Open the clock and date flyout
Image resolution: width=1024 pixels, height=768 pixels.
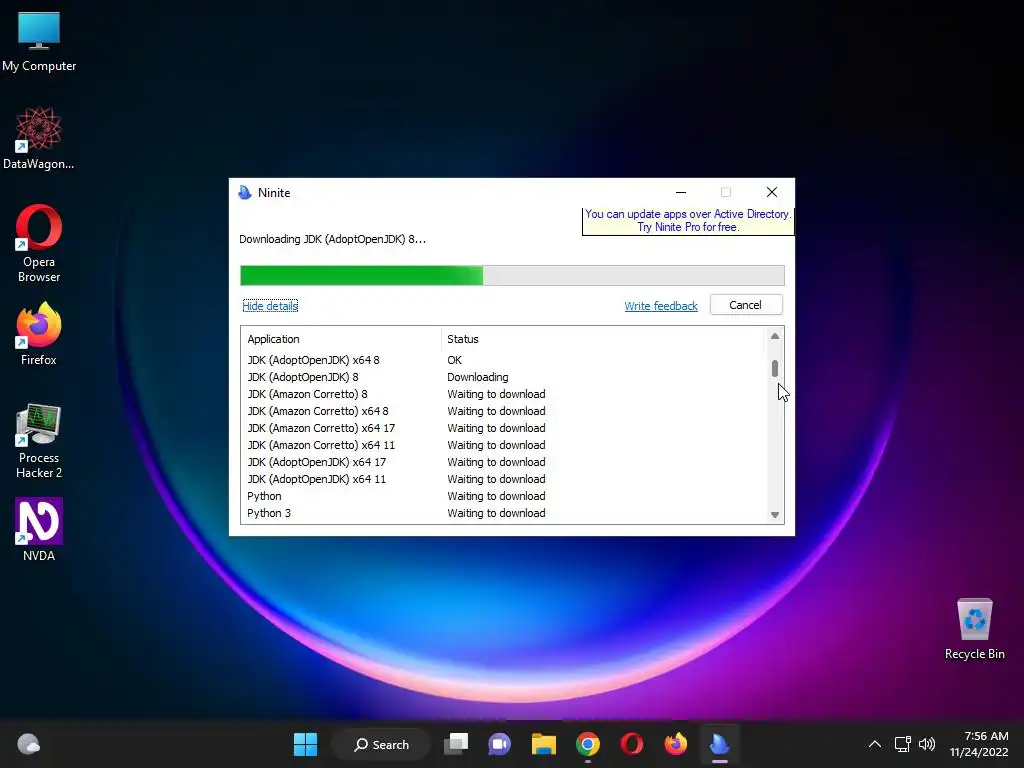pyautogui.click(x=978, y=744)
